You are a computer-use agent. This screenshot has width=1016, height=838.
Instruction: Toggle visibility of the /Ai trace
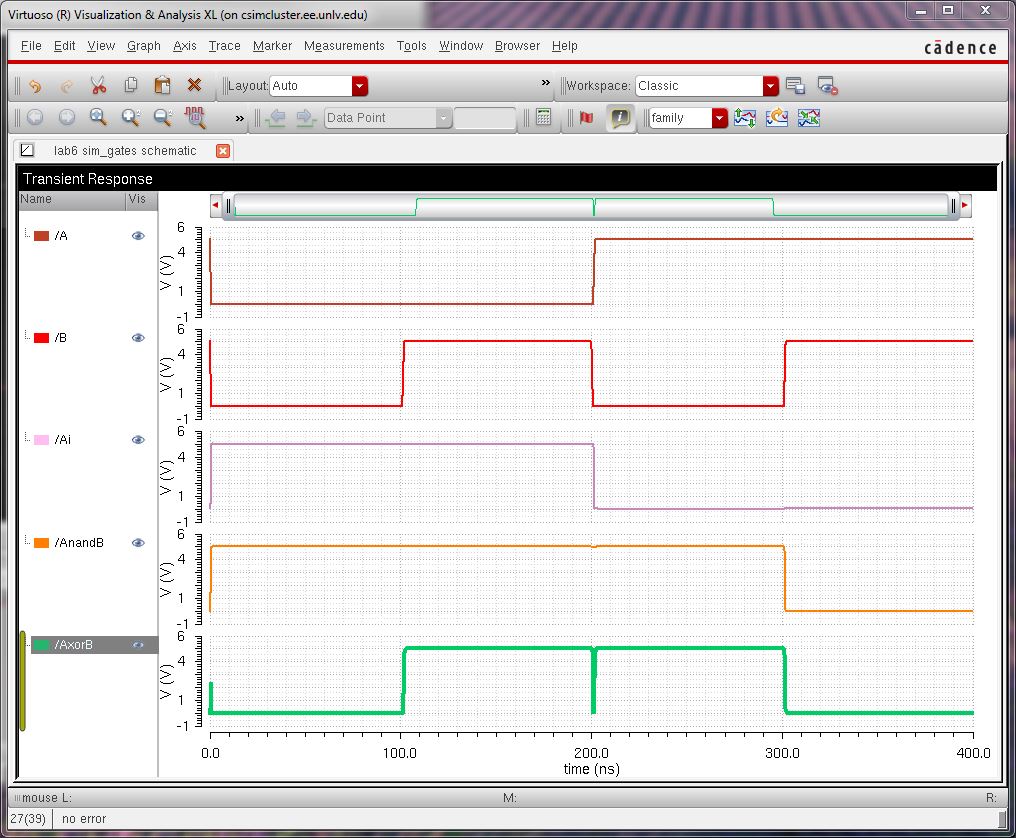pos(138,440)
